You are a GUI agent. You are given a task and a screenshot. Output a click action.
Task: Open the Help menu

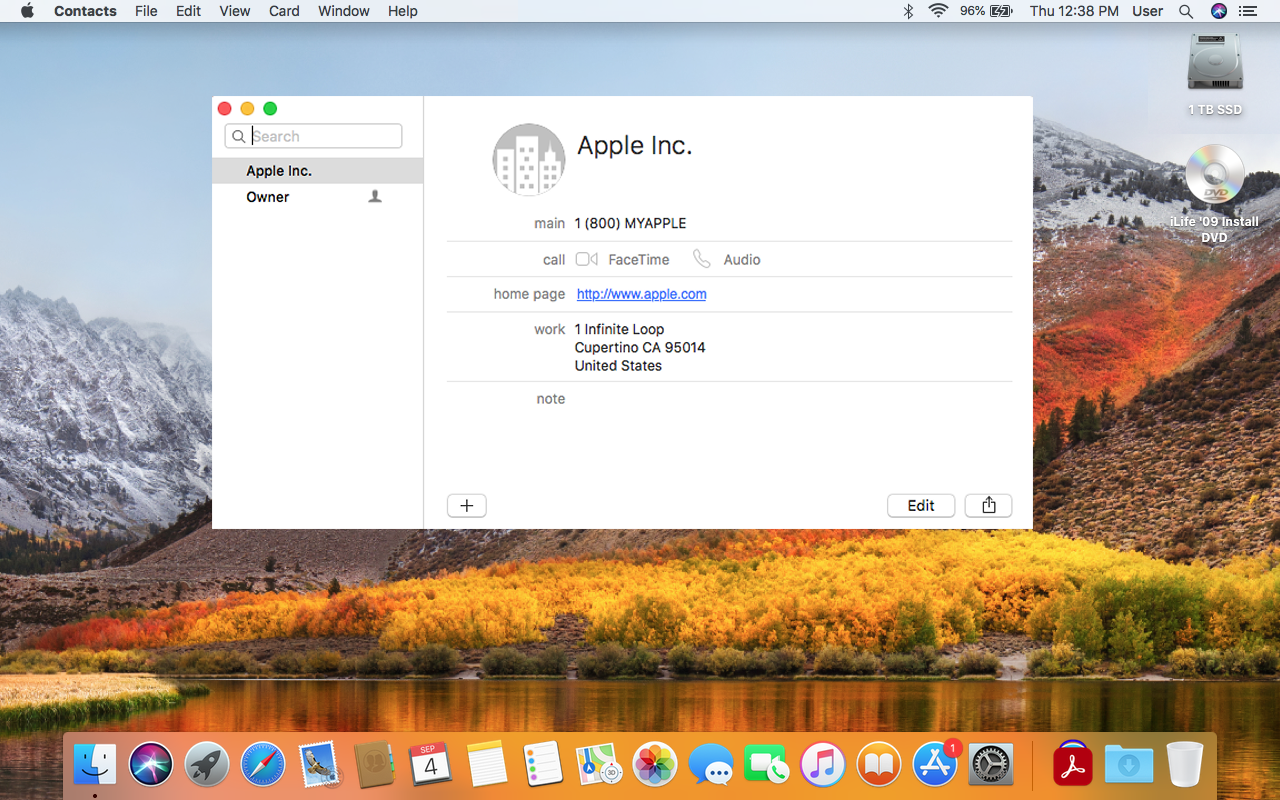click(x=403, y=11)
